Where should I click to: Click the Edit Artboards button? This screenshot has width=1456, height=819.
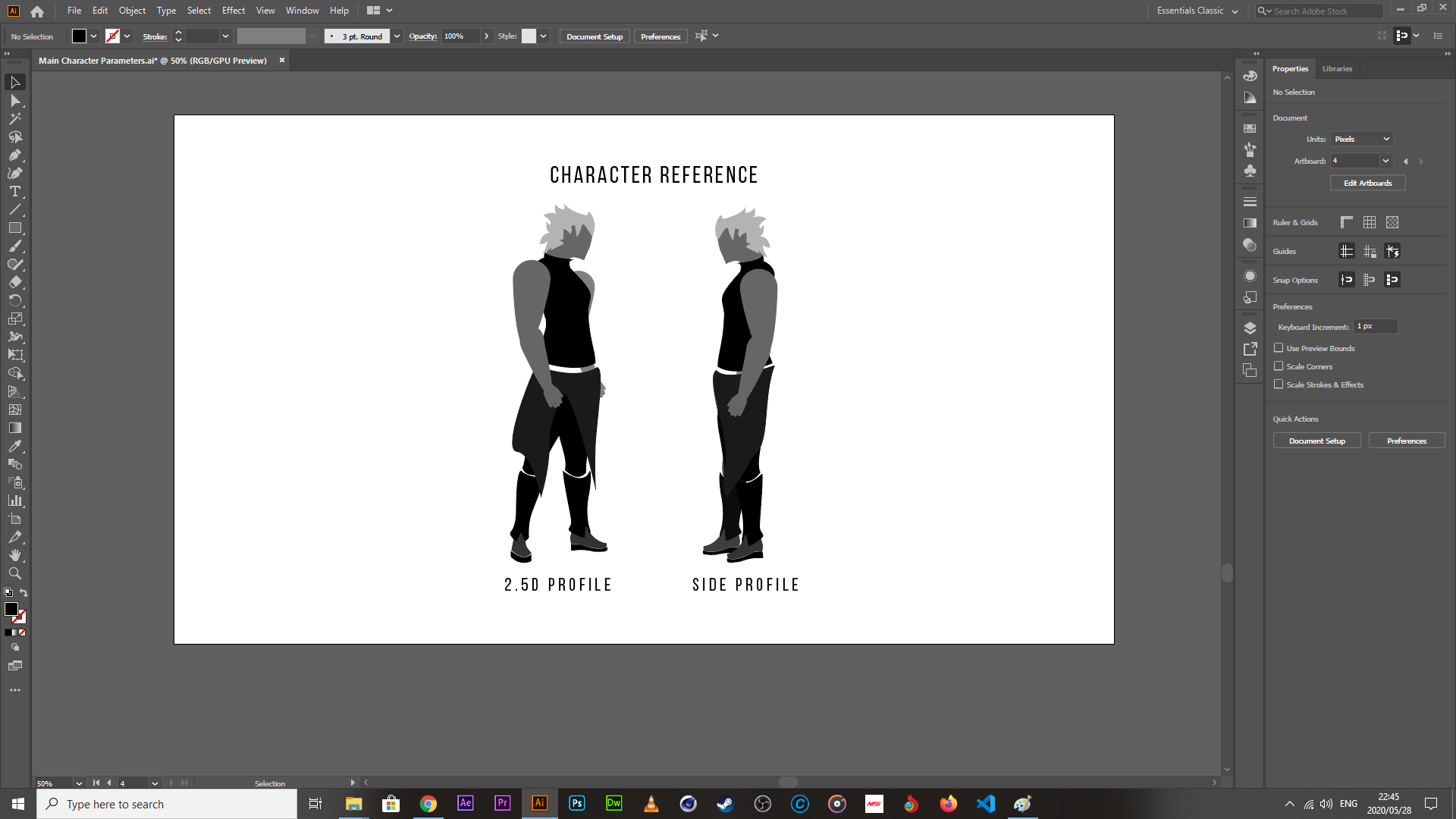click(1367, 183)
